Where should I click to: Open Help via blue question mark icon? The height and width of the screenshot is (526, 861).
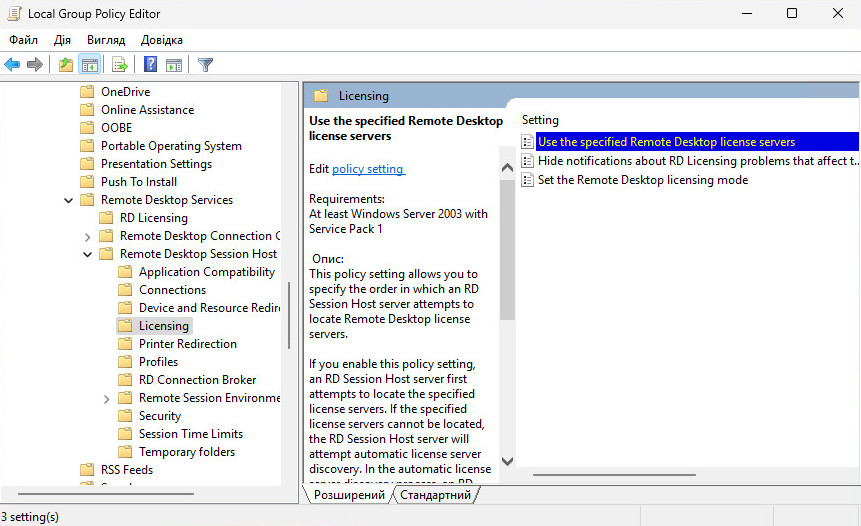[x=150, y=64]
